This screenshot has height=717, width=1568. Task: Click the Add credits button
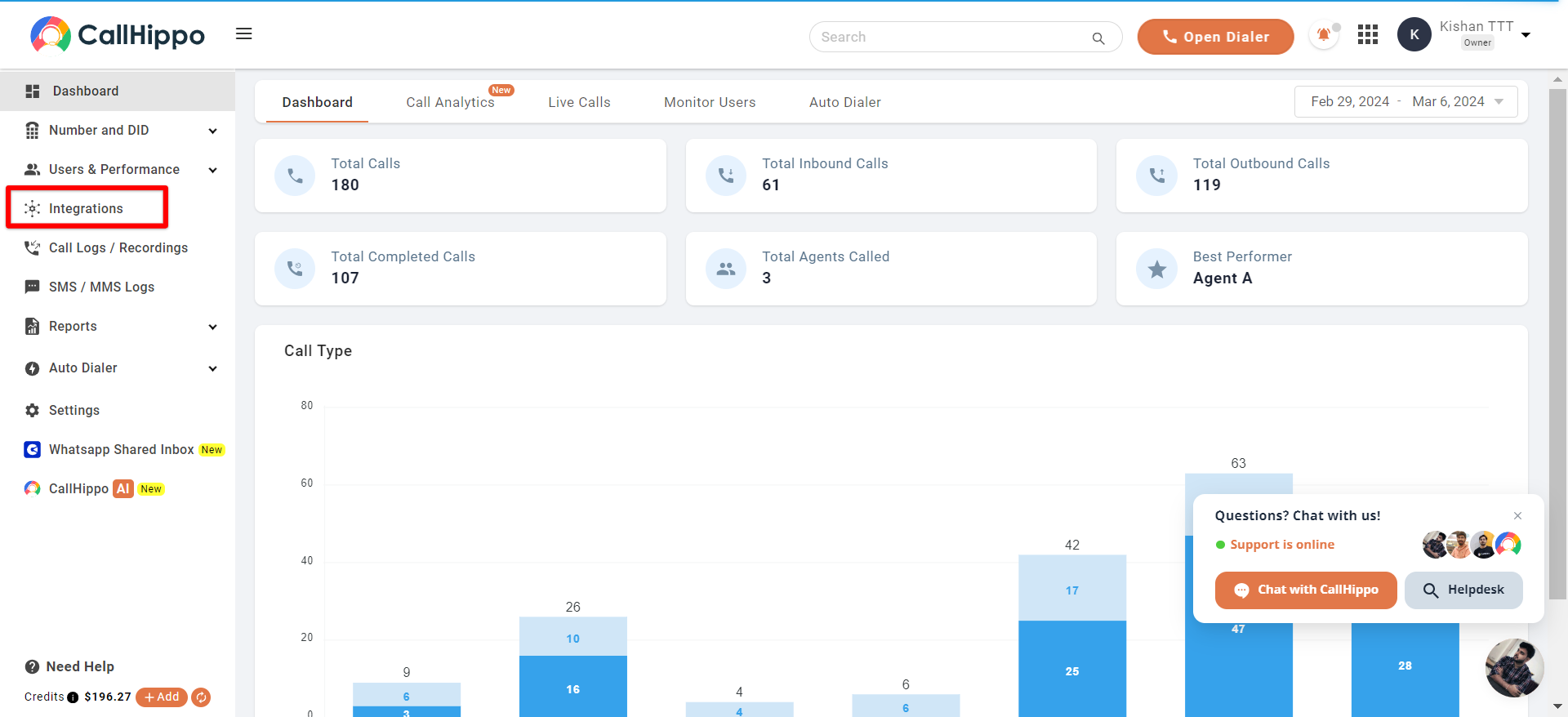click(162, 697)
